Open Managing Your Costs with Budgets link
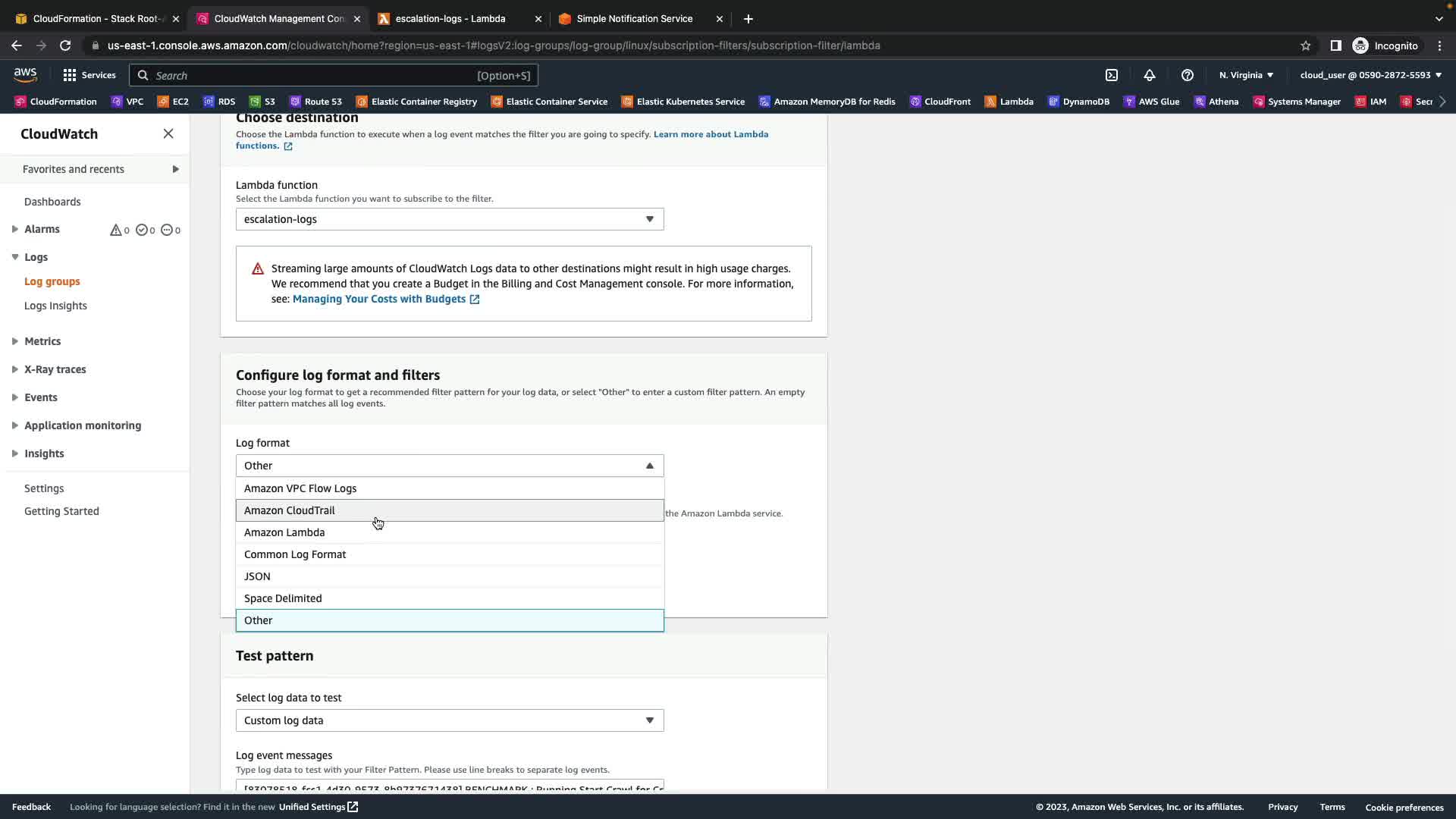The height and width of the screenshot is (819, 1456). (379, 300)
